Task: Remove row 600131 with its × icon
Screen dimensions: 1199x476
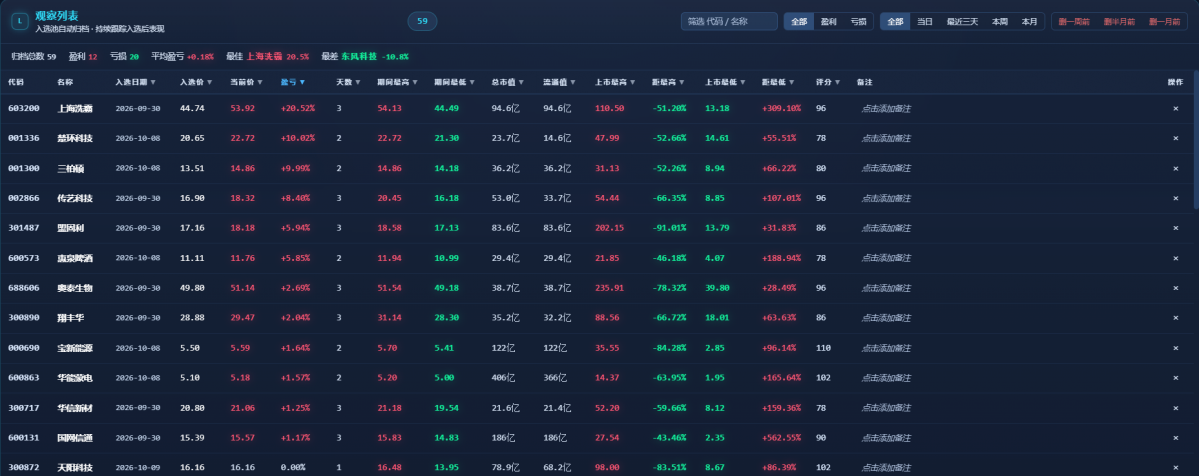Action: pyautogui.click(x=1175, y=438)
